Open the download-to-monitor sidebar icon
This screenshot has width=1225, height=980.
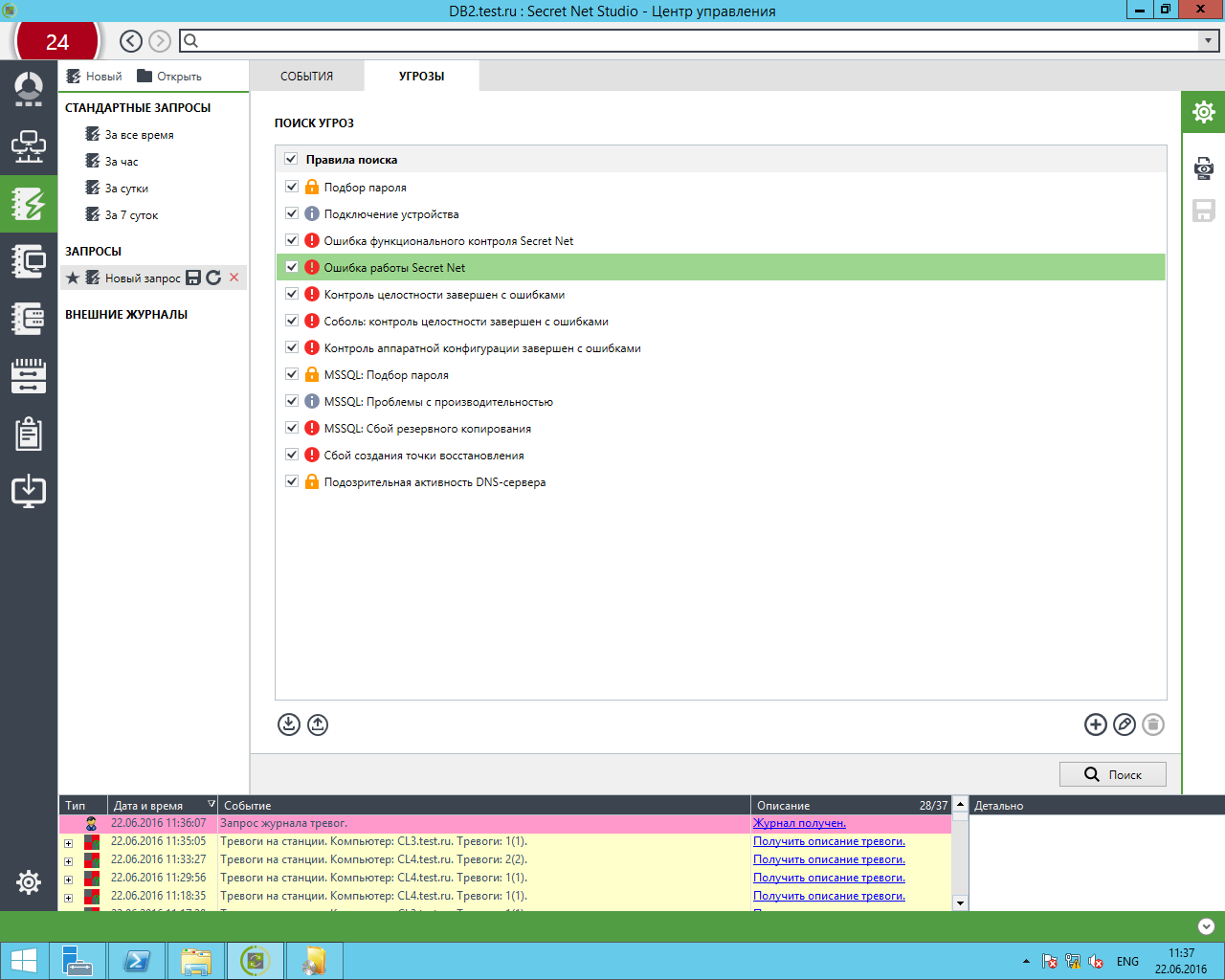(29, 490)
